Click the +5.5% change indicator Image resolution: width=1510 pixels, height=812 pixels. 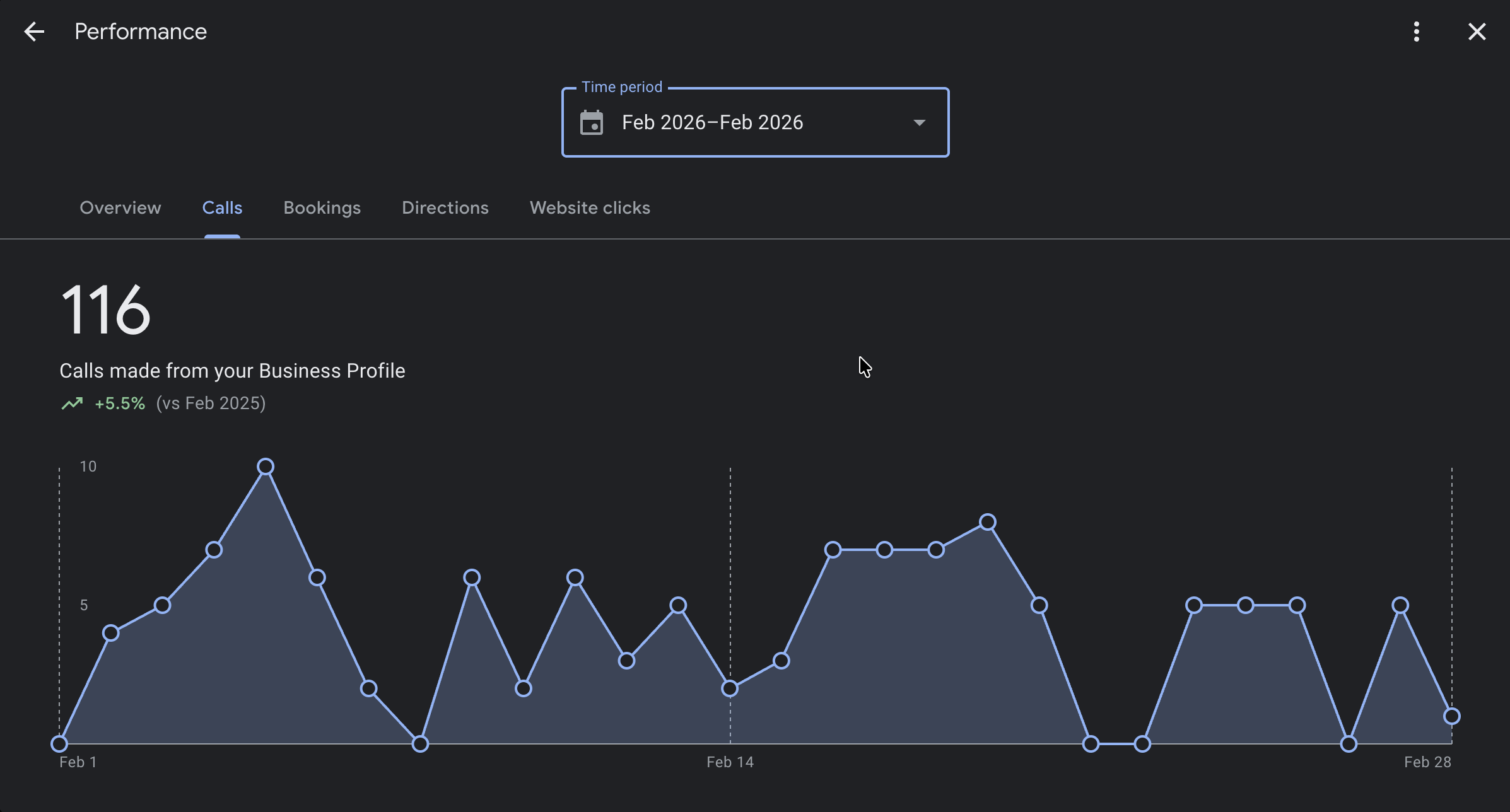[x=120, y=403]
